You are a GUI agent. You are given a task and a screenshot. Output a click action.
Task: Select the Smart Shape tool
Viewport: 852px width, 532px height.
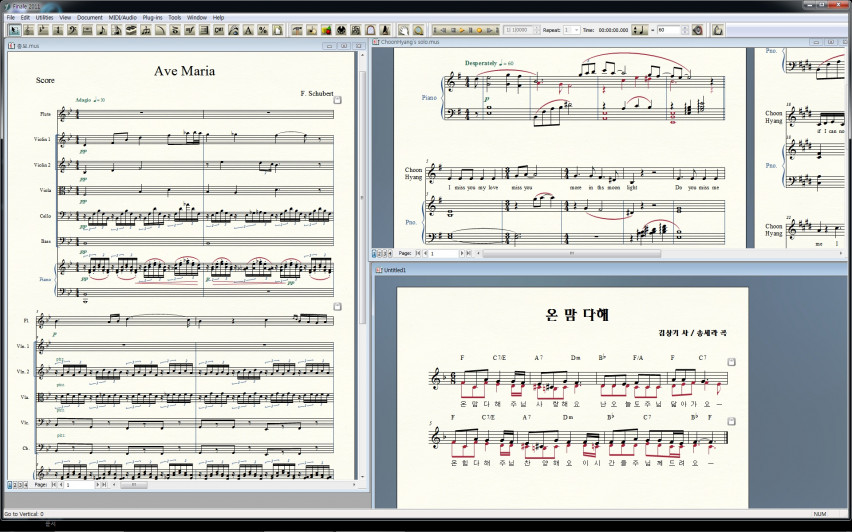pyautogui.click(x=160, y=30)
